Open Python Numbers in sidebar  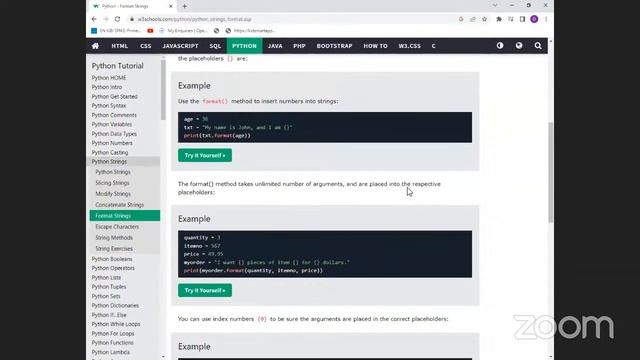click(x=112, y=143)
